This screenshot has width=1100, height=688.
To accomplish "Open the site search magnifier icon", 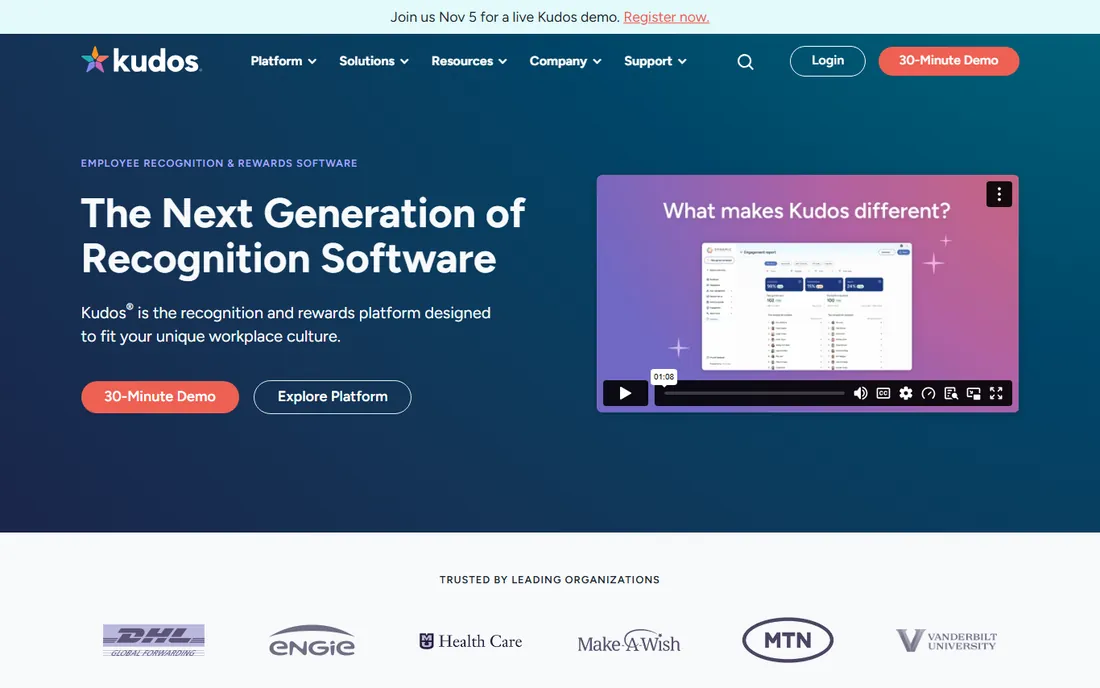I will [x=745, y=62].
